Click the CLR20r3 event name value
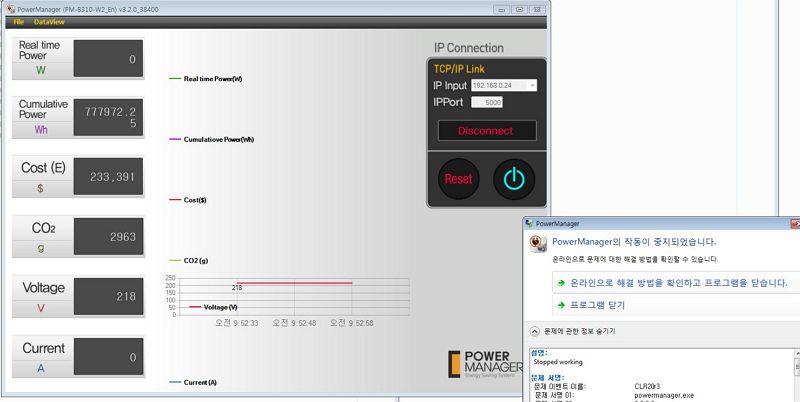This screenshot has width=800, height=402. tap(647, 386)
